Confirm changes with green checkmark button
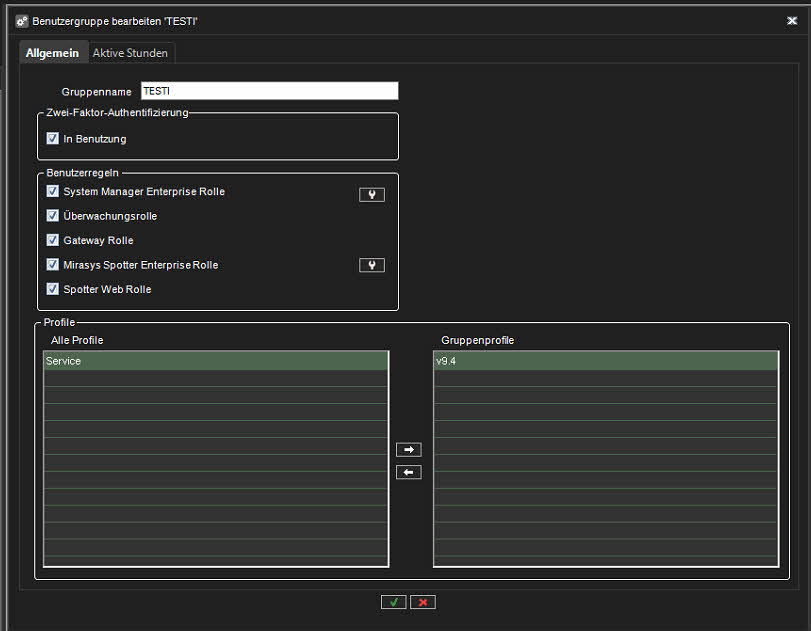811x631 pixels. tap(393, 602)
